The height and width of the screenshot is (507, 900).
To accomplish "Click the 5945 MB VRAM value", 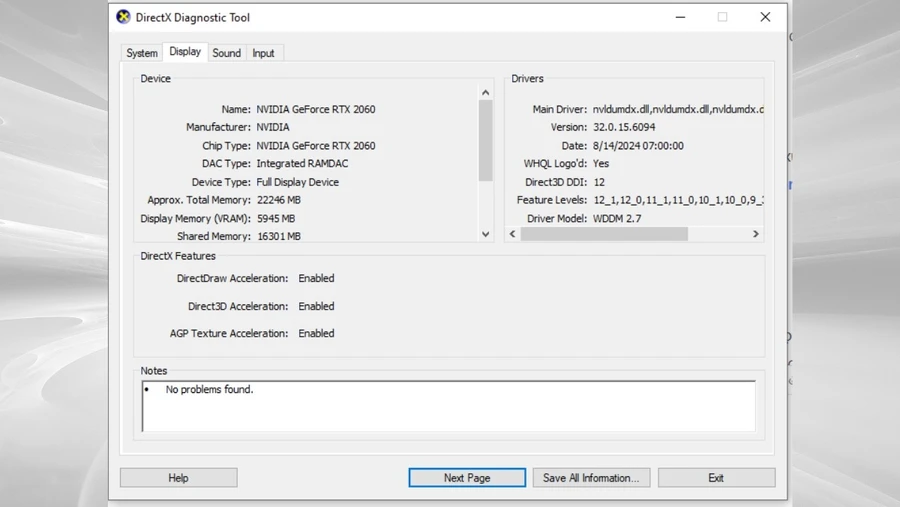I will (x=276, y=218).
